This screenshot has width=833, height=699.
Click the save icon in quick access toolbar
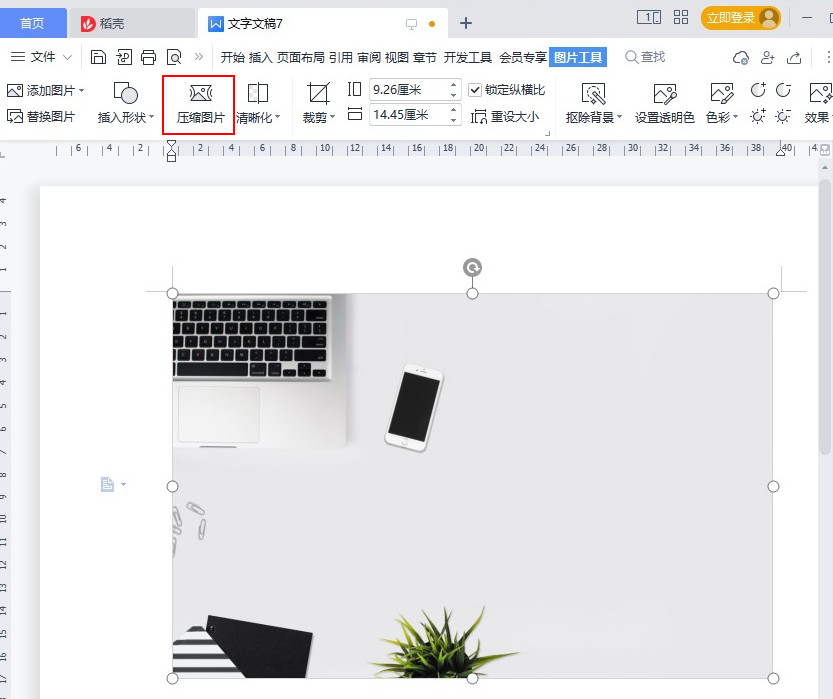click(x=97, y=57)
